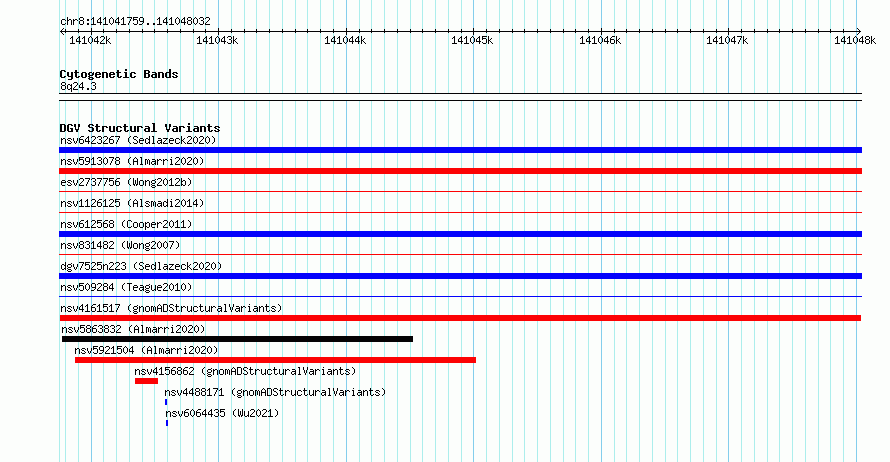Open nsv6064435 (Wu2021) variant label

click(x=222, y=413)
